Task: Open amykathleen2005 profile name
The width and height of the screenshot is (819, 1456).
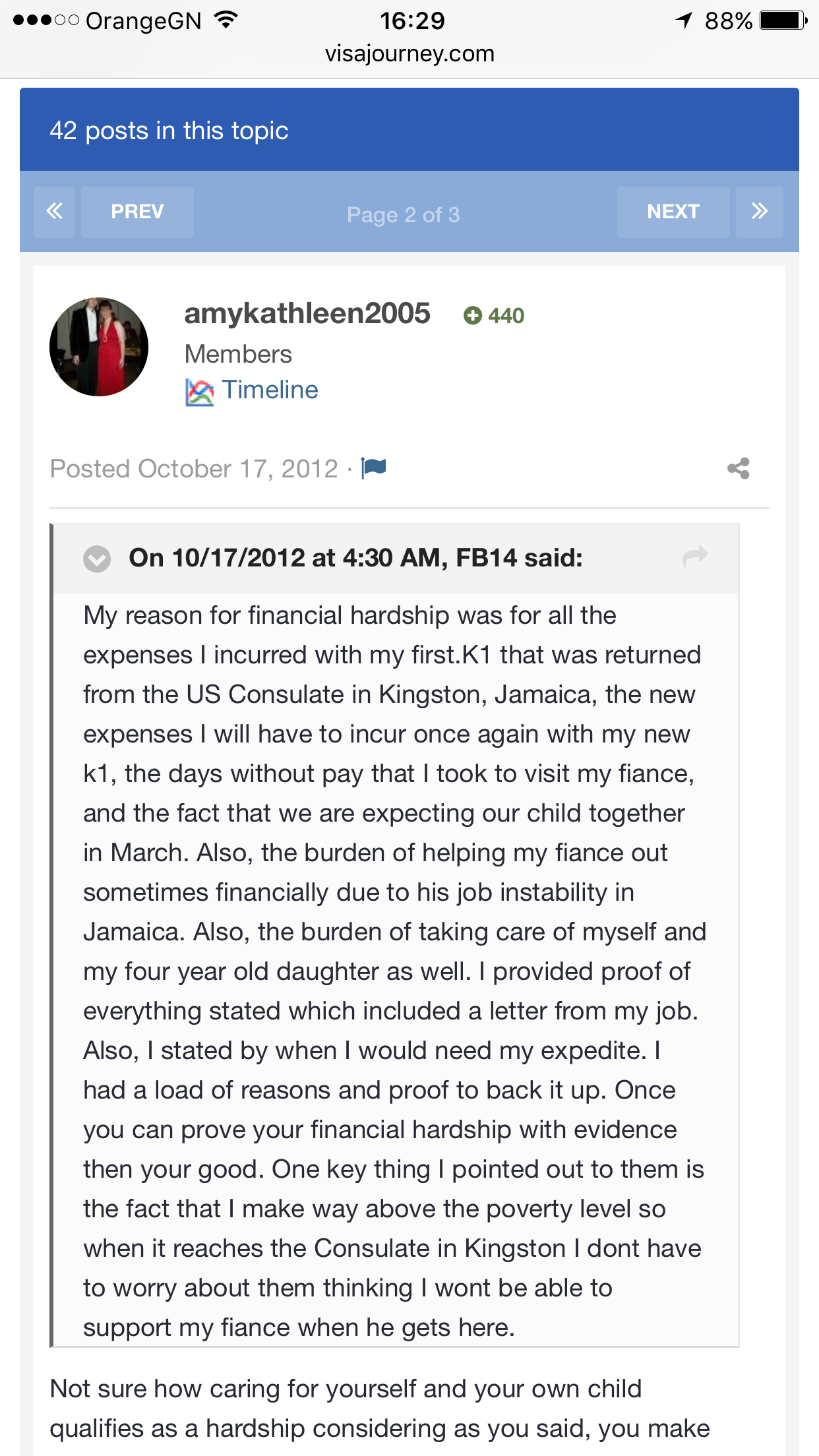Action: pyautogui.click(x=307, y=313)
